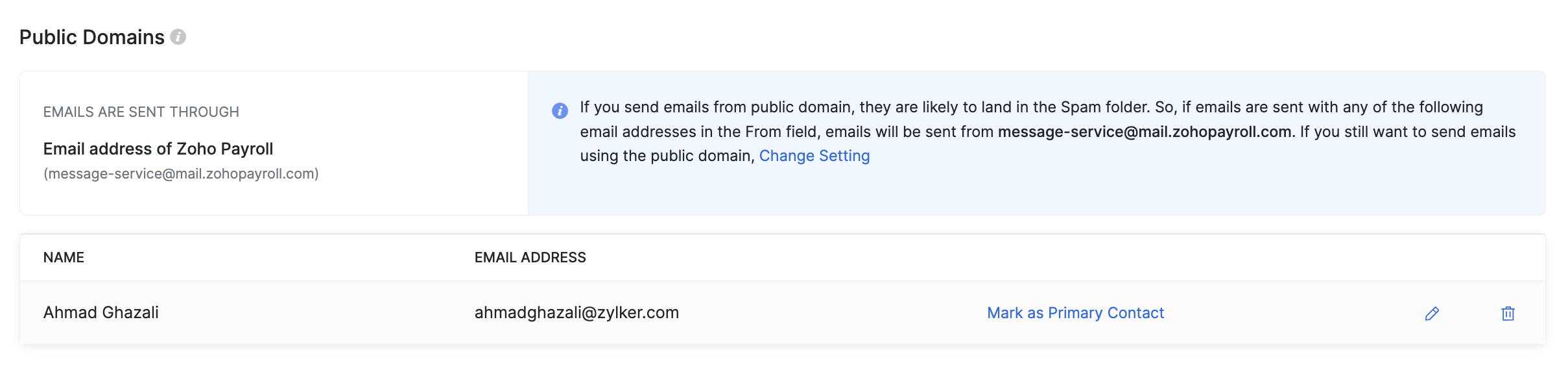Select the Ahmad Ghazali name cell

click(101, 312)
